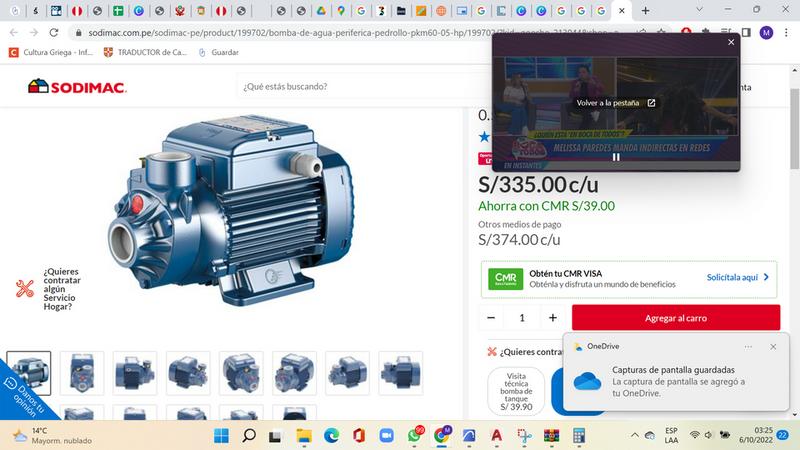The image size is (800, 450).
Task: Open Microsoft Office from taskbar
Action: (359, 436)
